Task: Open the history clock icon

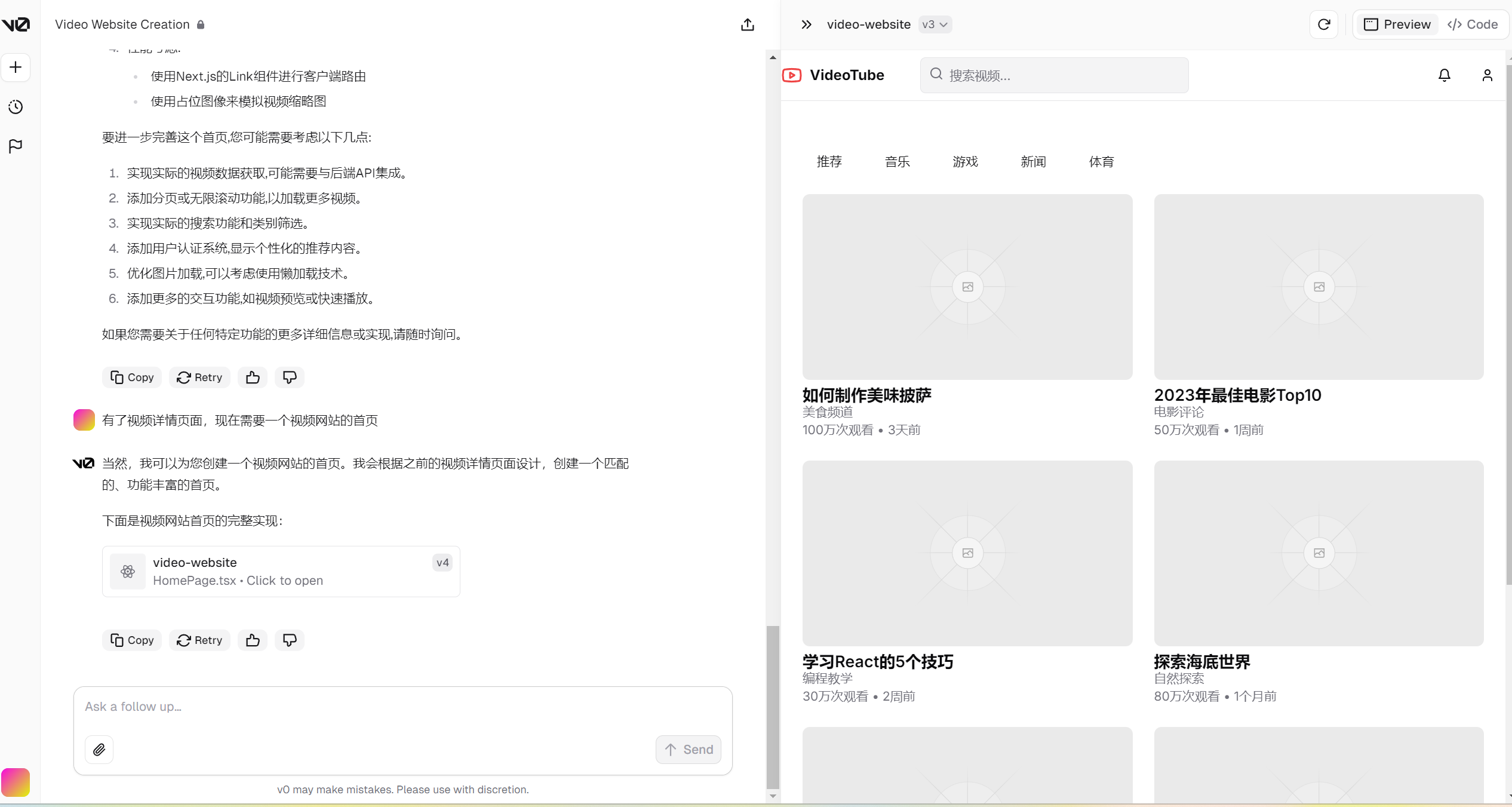Action: 16,107
